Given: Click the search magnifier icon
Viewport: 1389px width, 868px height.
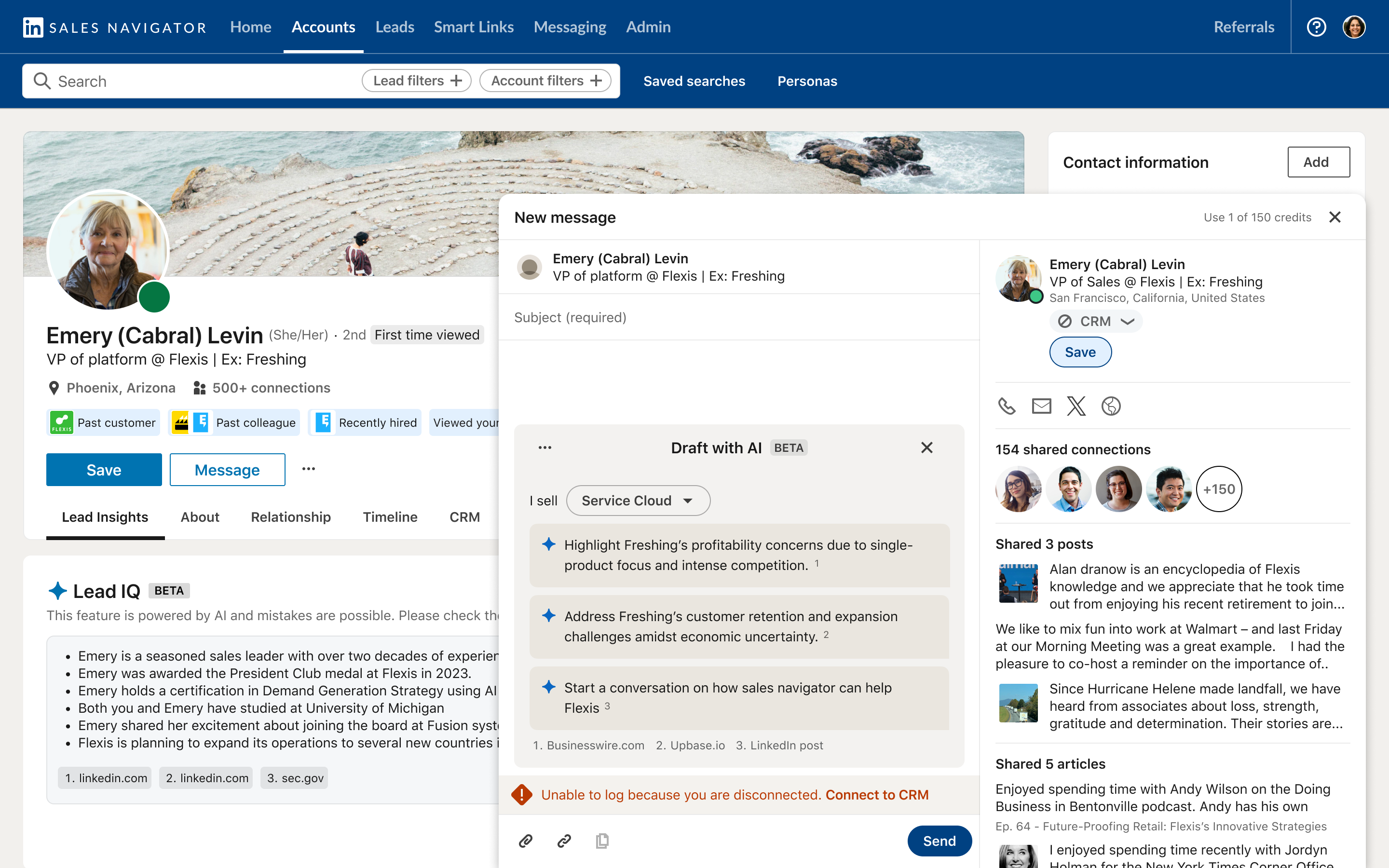Looking at the screenshot, I should [42, 81].
